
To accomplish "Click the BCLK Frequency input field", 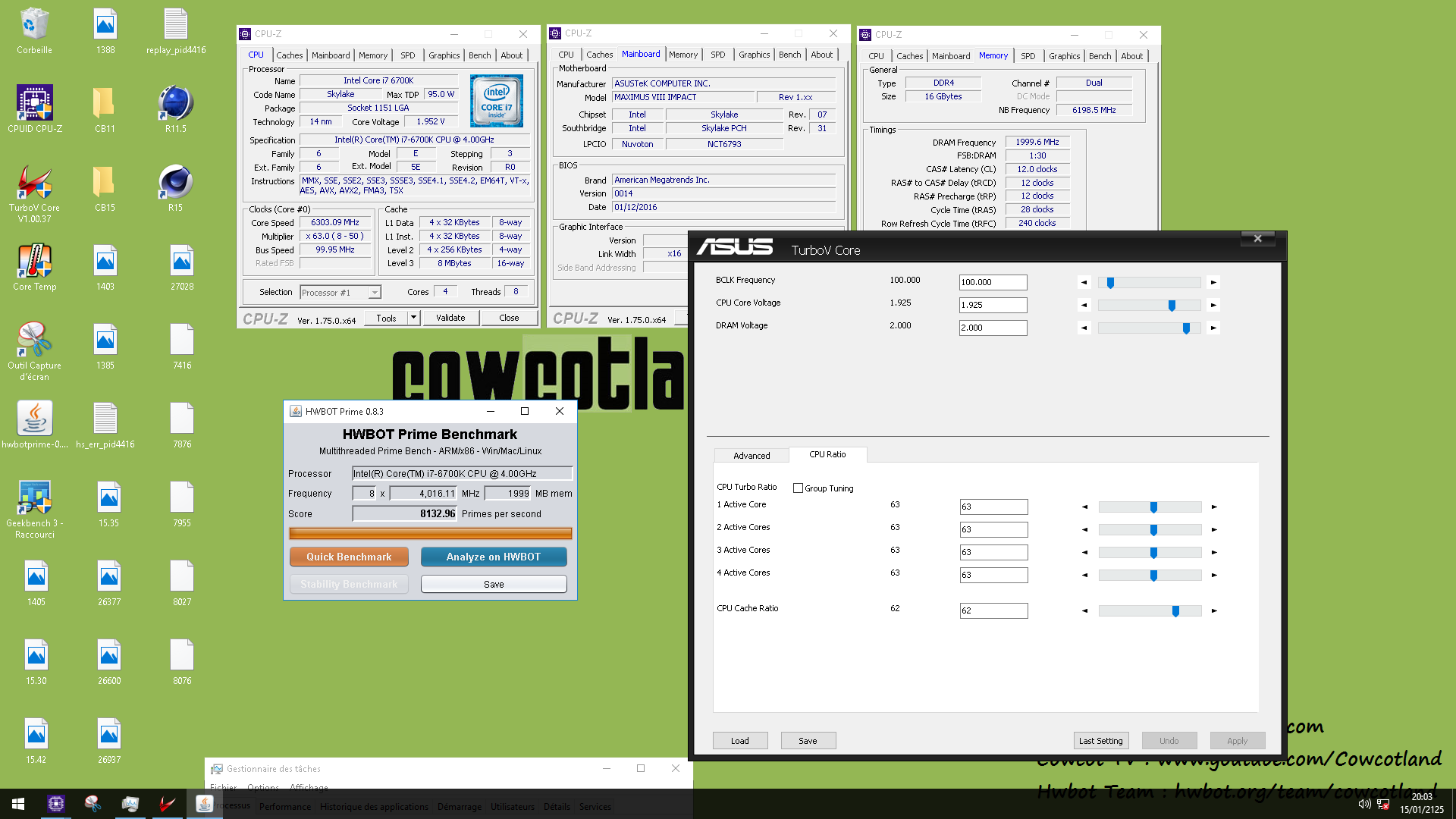I will click(993, 282).
